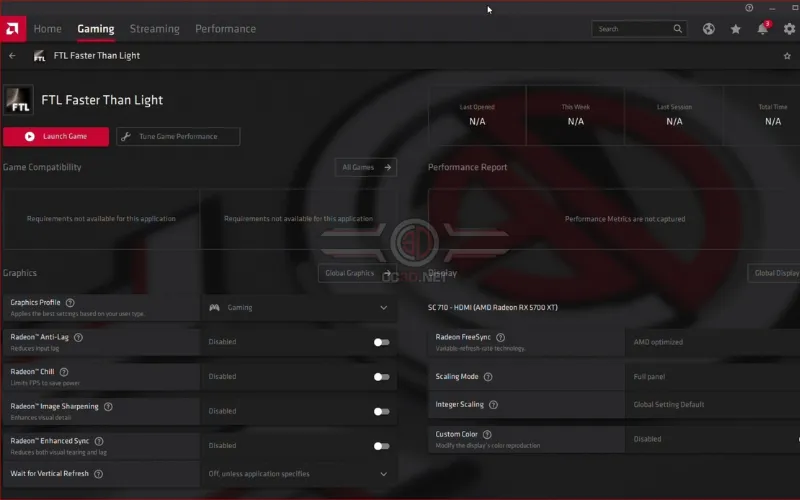Image resolution: width=800 pixels, height=500 pixels.
Task: Show help for Radeon FreeSync
Action: click(x=501, y=337)
